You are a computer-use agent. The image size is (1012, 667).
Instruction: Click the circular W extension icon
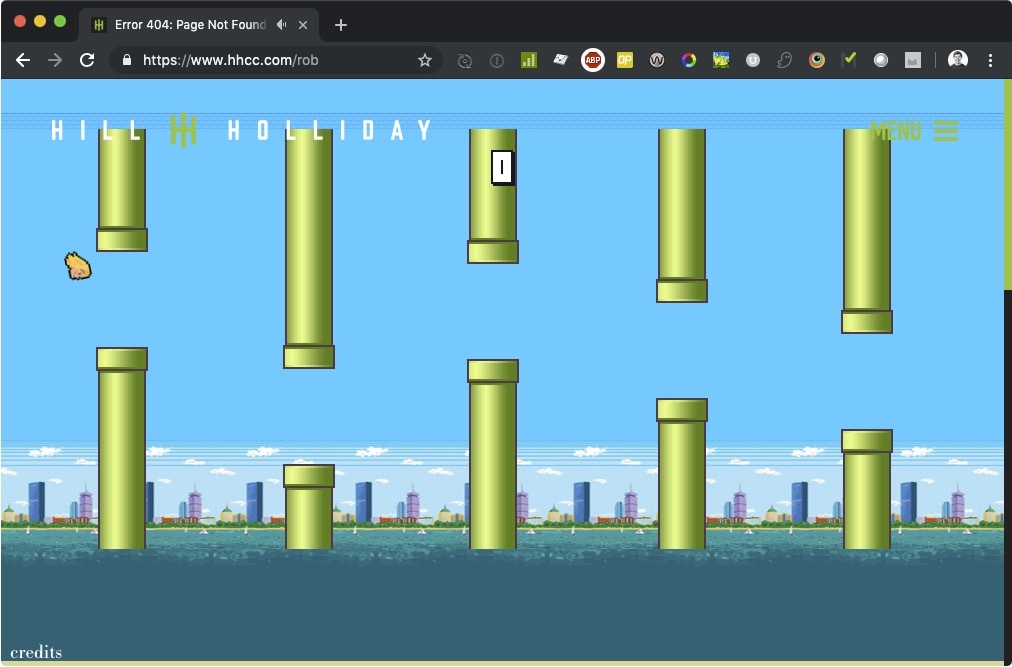pyautogui.click(x=656, y=60)
